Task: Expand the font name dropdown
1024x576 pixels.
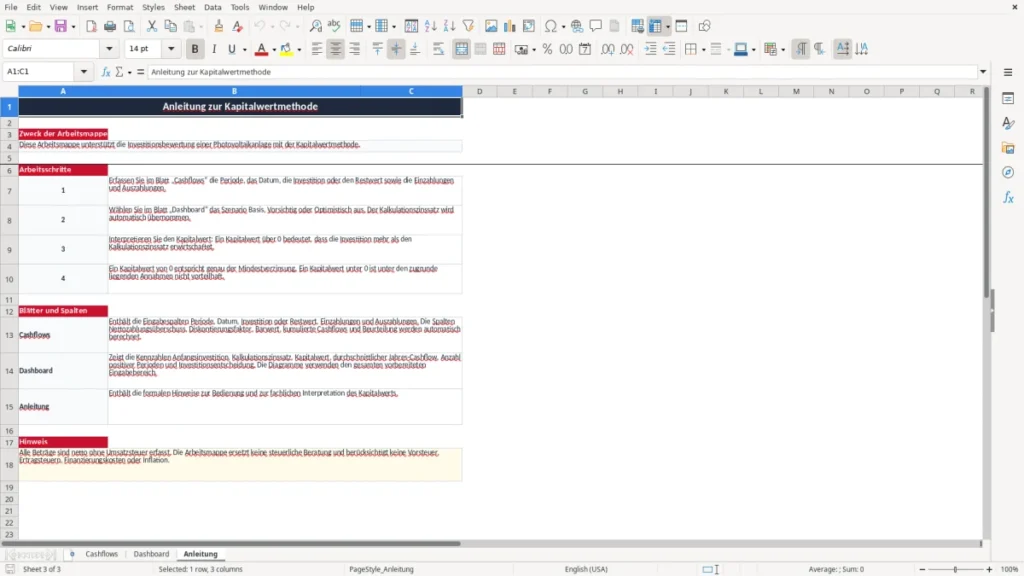Action: click(109, 48)
